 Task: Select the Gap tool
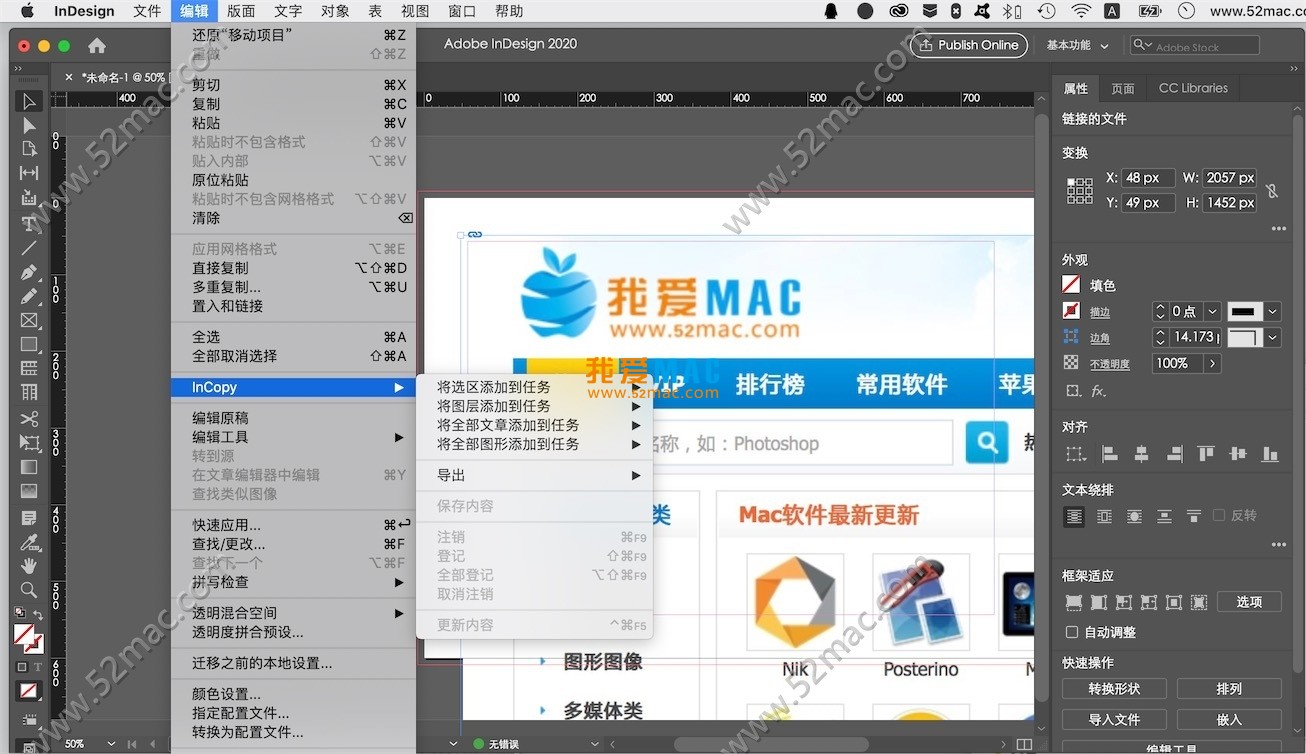(29, 174)
